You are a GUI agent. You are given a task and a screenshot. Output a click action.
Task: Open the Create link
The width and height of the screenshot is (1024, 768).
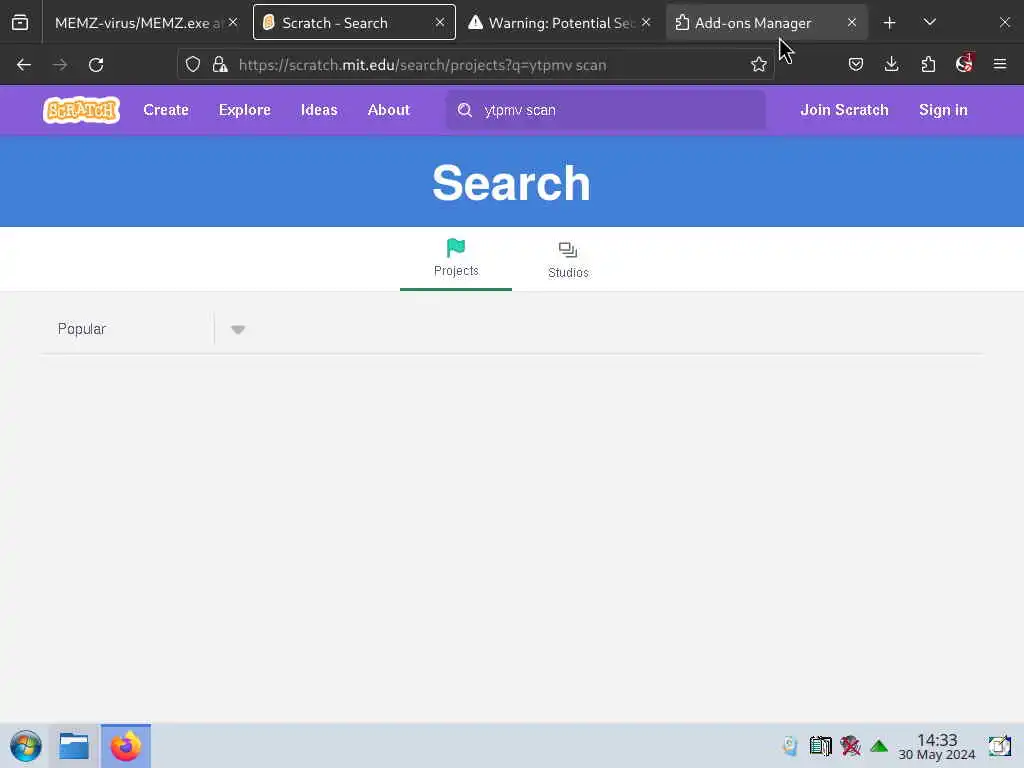pos(166,110)
